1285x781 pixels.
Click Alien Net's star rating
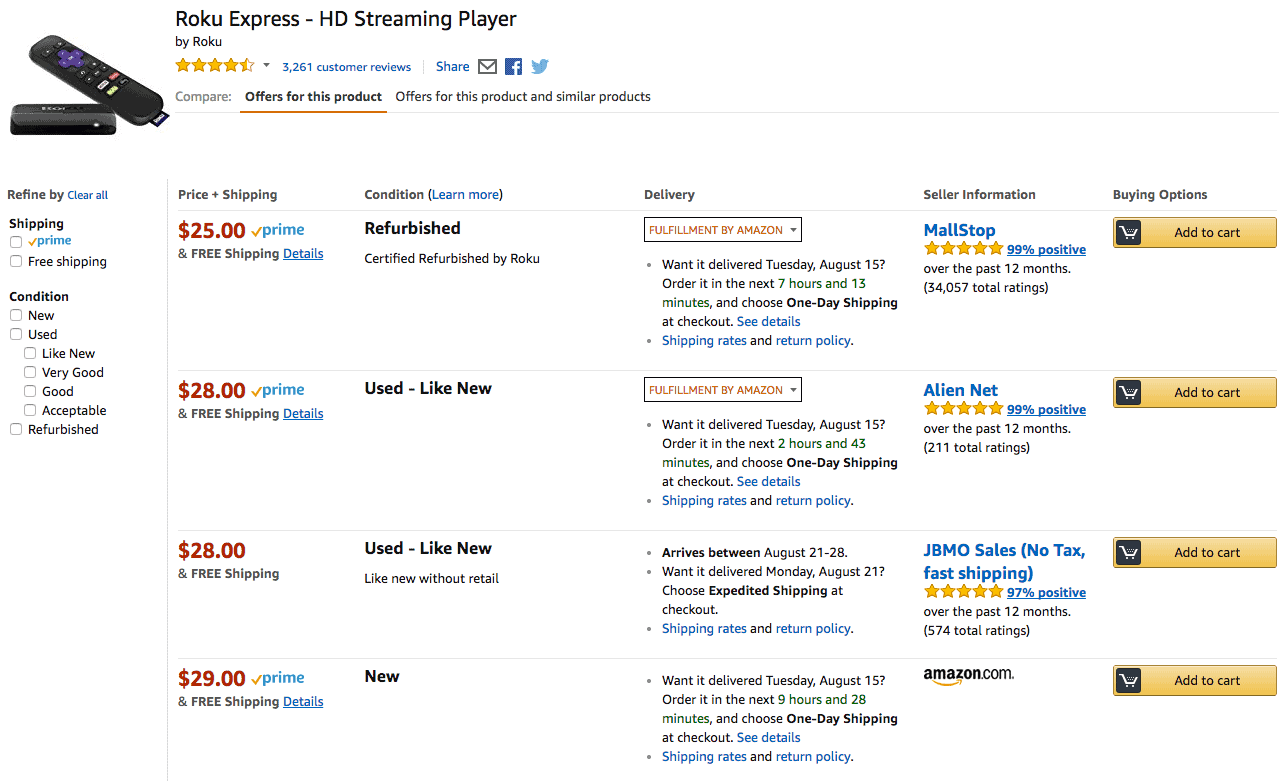point(963,409)
